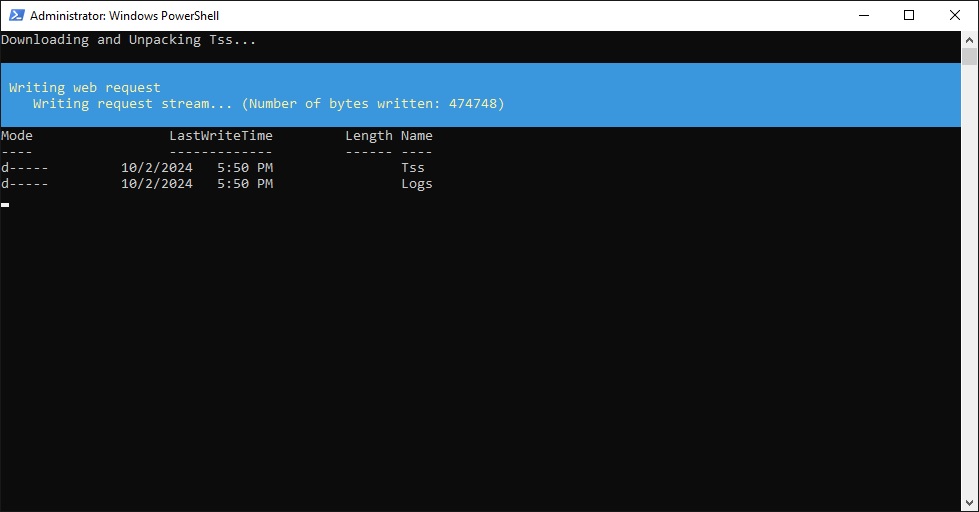Viewport: 979px width, 512px height.
Task: Click the bytes written value 474748
Action: point(473,104)
